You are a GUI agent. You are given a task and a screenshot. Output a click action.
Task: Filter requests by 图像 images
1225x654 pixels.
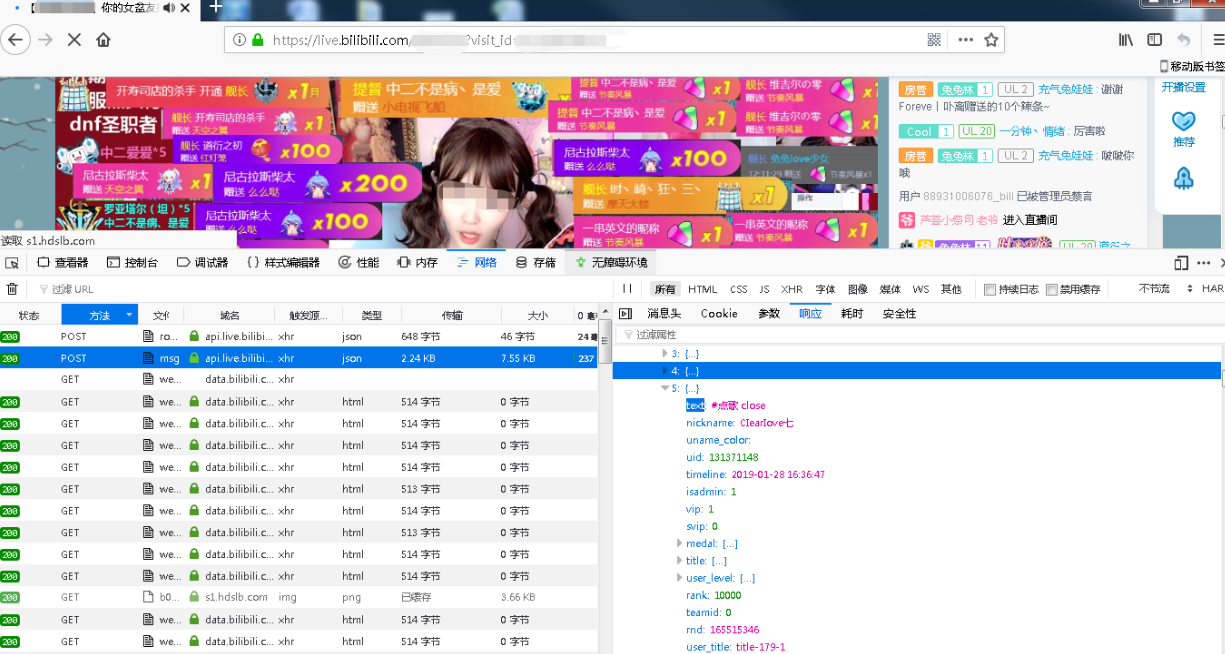pyautogui.click(x=858, y=289)
